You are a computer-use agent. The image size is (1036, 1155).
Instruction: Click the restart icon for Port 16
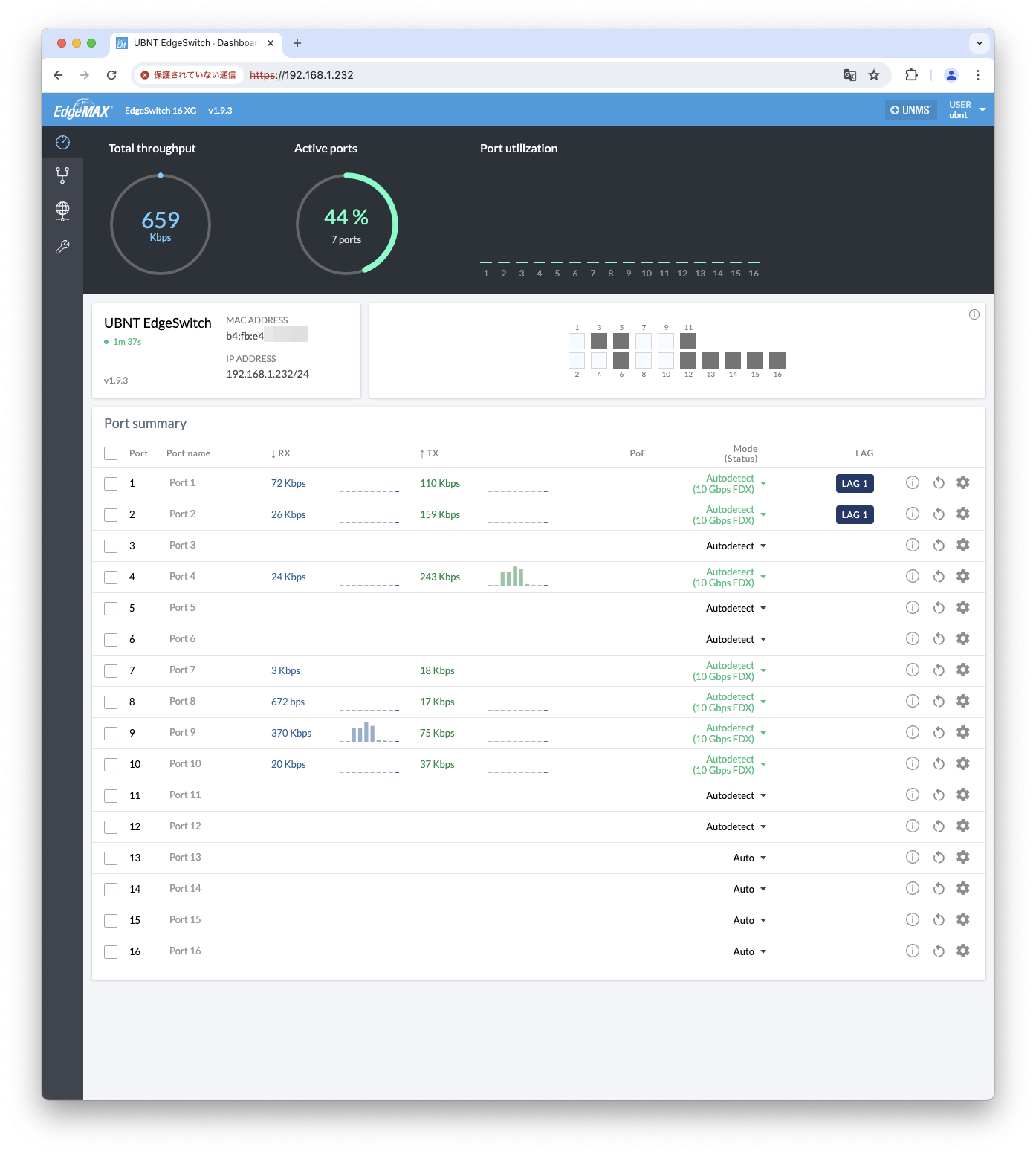point(939,951)
